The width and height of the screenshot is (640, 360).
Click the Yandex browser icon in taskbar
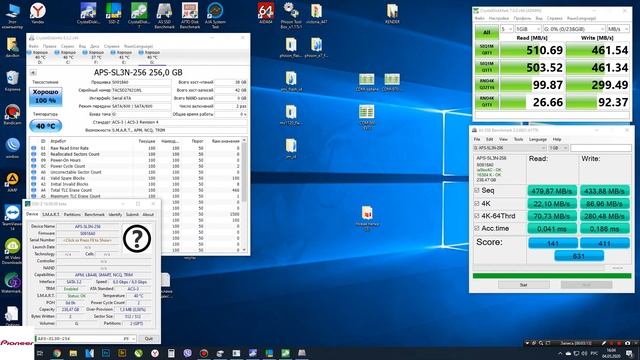(x=155, y=353)
